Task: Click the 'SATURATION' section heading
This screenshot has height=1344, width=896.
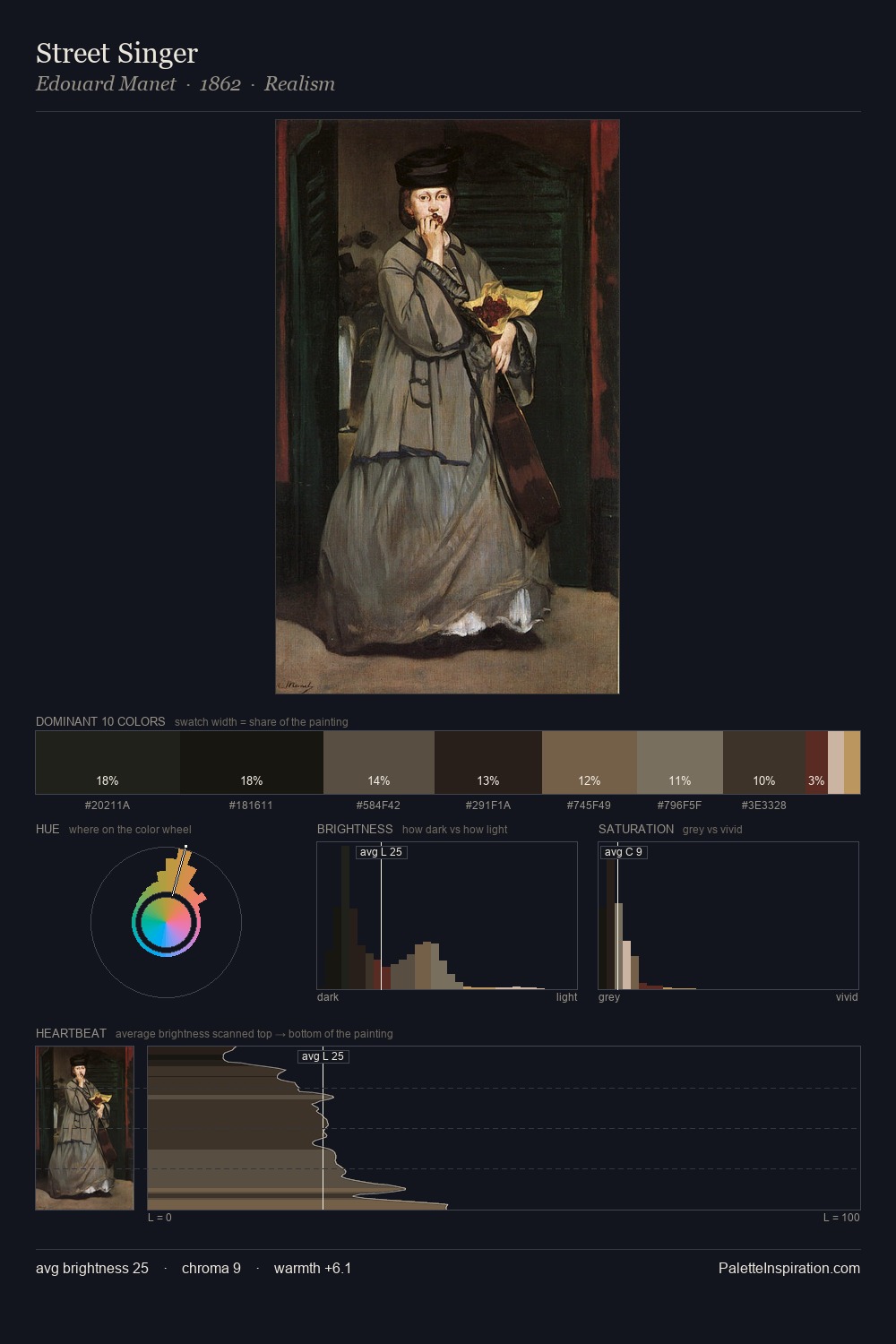Action: tap(636, 829)
